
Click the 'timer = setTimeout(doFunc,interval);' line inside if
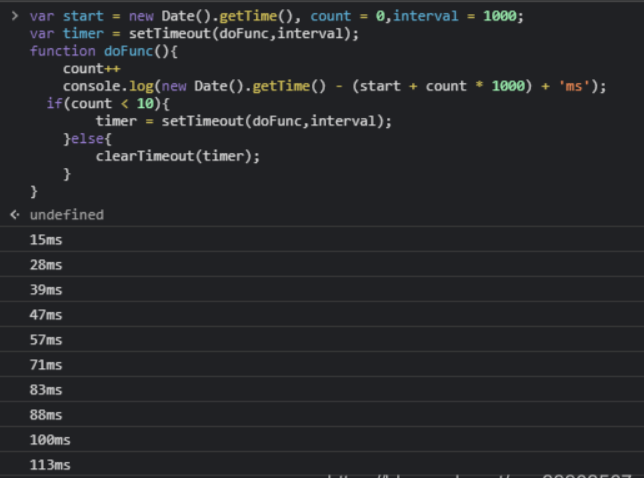(244, 121)
